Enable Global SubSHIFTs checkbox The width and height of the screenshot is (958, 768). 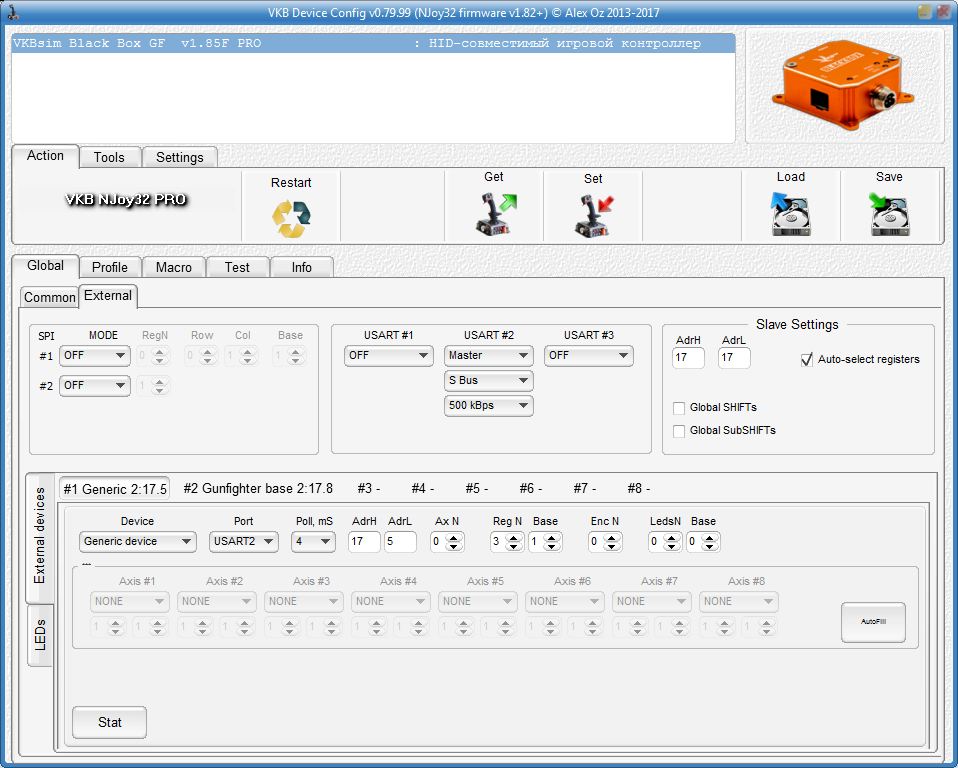(x=678, y=431)
